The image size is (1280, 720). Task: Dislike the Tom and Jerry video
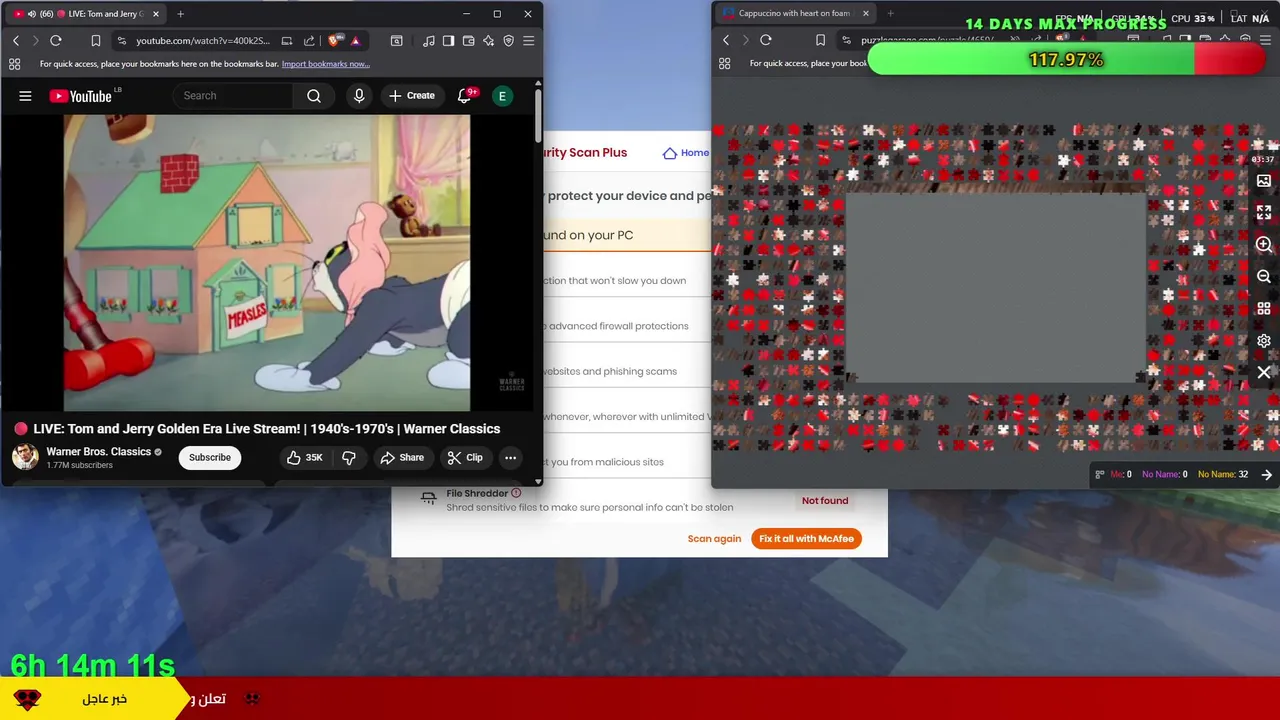[x=349, y=458]
